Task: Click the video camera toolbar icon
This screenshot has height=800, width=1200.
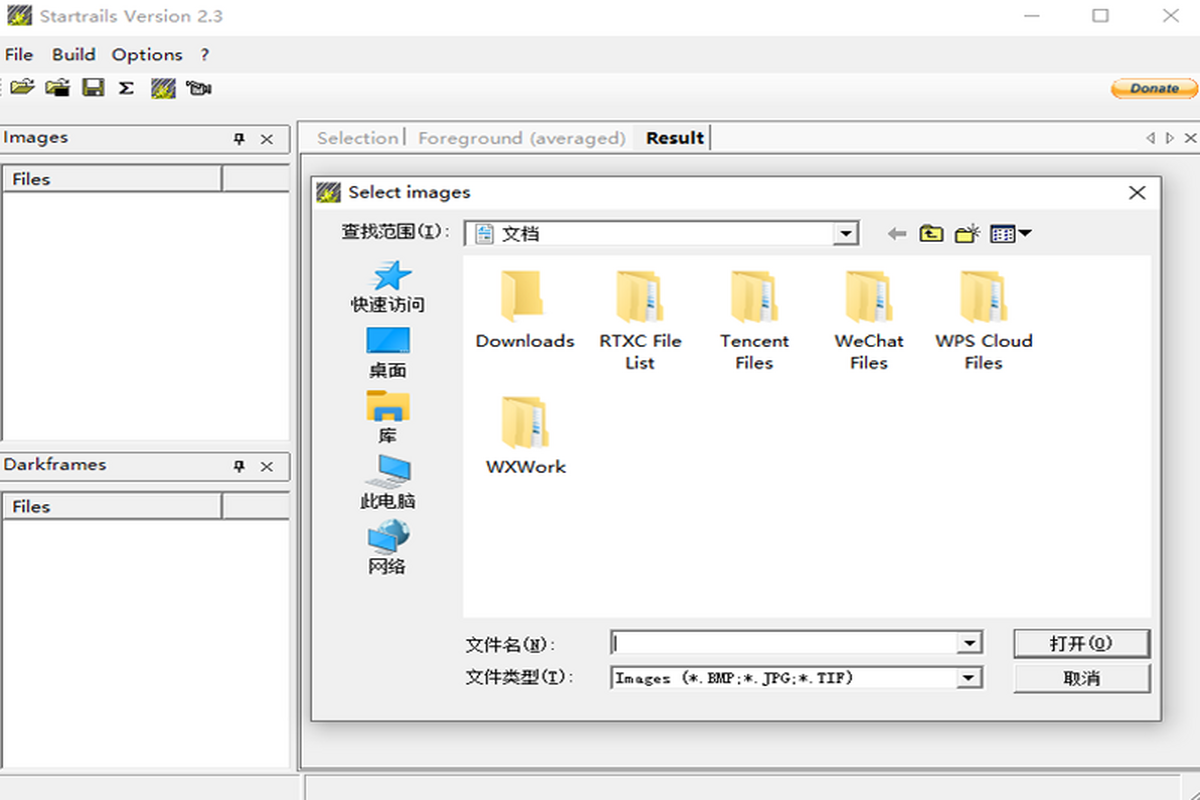Action: (x=198, y=88)
